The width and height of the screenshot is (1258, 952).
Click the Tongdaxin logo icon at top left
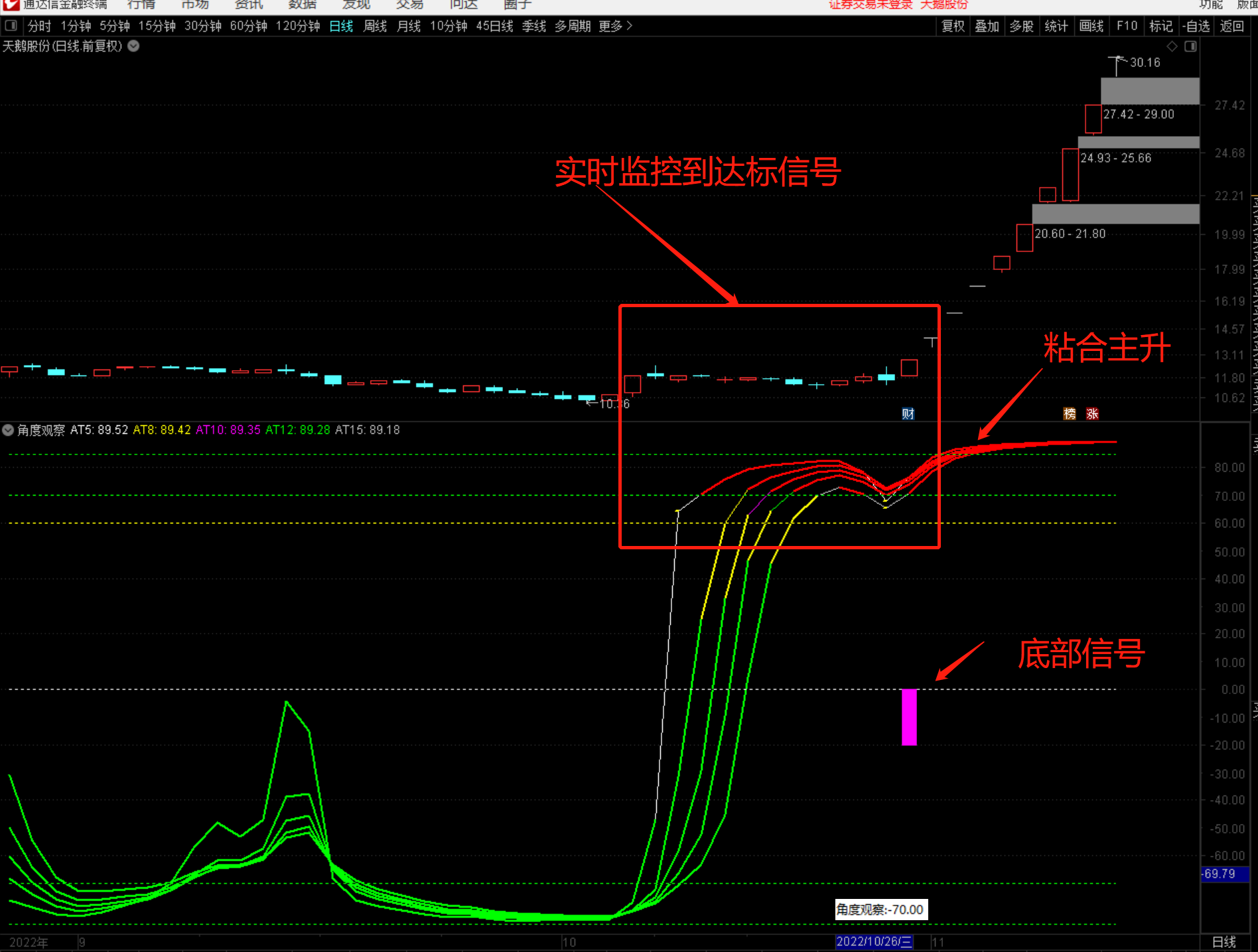[11, 5]
